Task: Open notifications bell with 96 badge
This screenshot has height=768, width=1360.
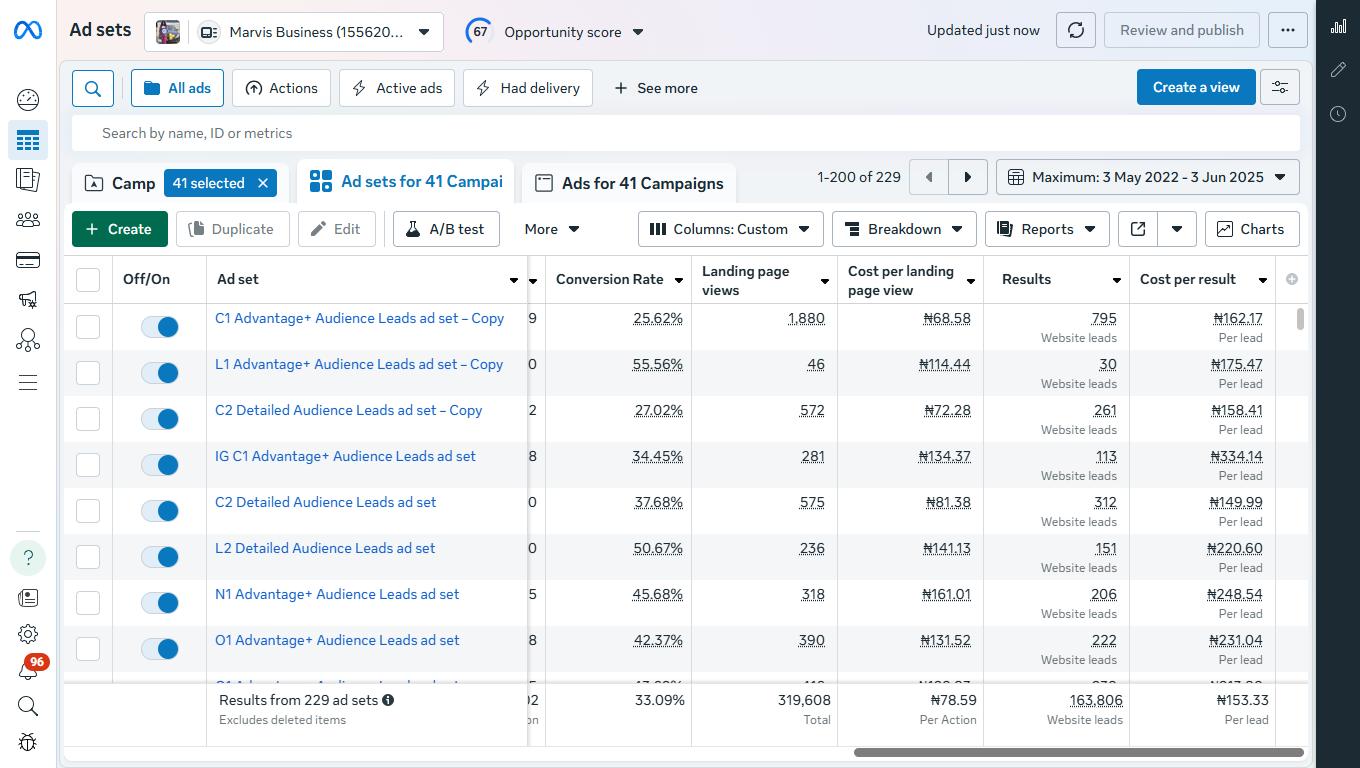Action: [28, 672]
